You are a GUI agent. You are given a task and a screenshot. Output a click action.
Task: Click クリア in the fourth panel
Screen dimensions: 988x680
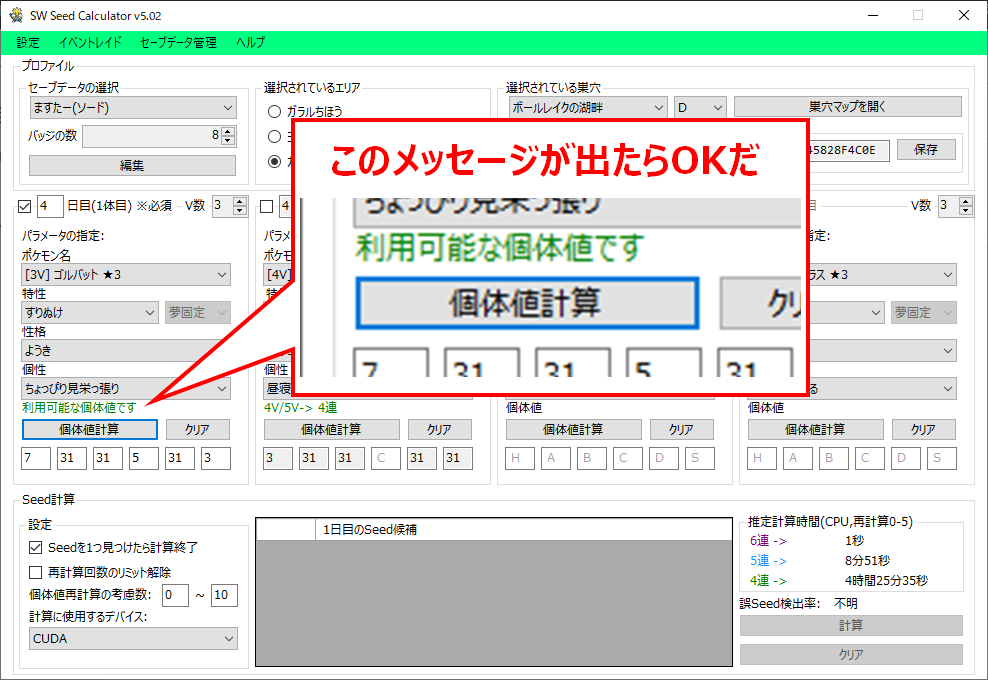pos(924,429)
